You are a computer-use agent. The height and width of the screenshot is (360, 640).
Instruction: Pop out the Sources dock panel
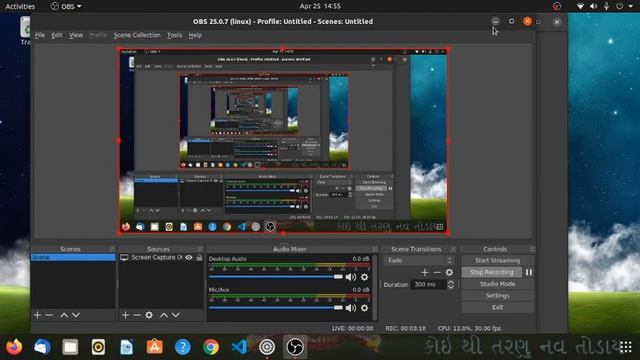click(200, 249)
